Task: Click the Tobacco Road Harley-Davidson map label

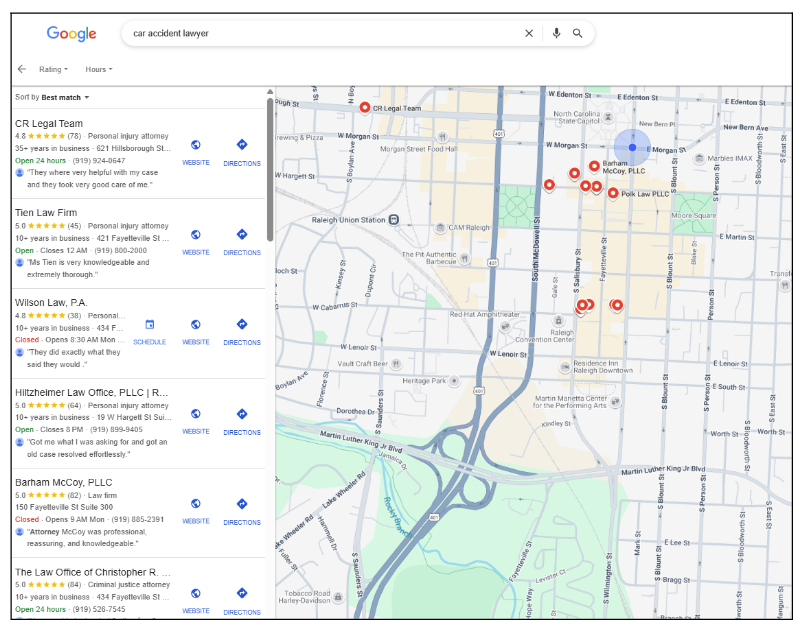Action: pyautogui.click(x=305, y=597)
